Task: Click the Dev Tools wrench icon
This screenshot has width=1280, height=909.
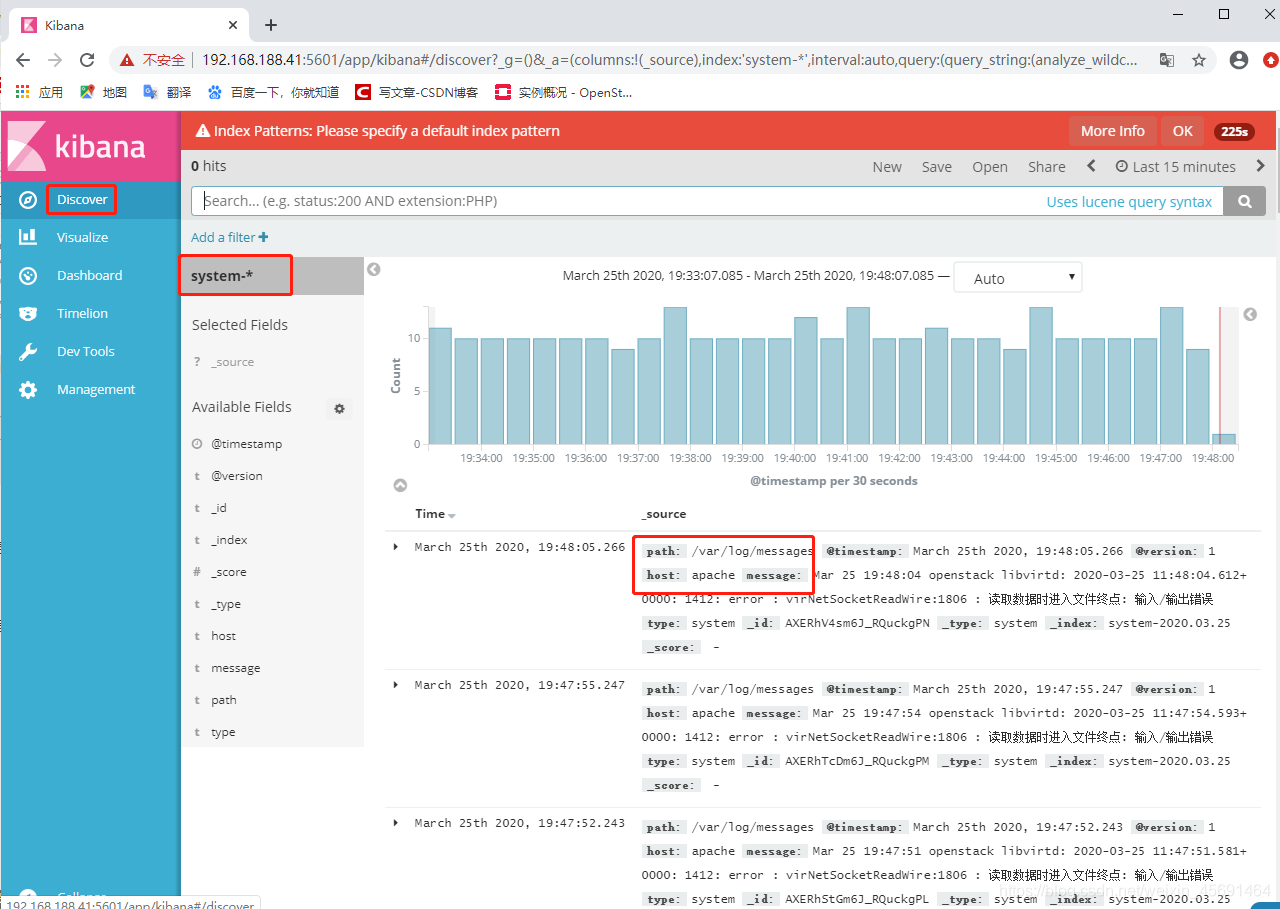Action: tap(28, 352)
